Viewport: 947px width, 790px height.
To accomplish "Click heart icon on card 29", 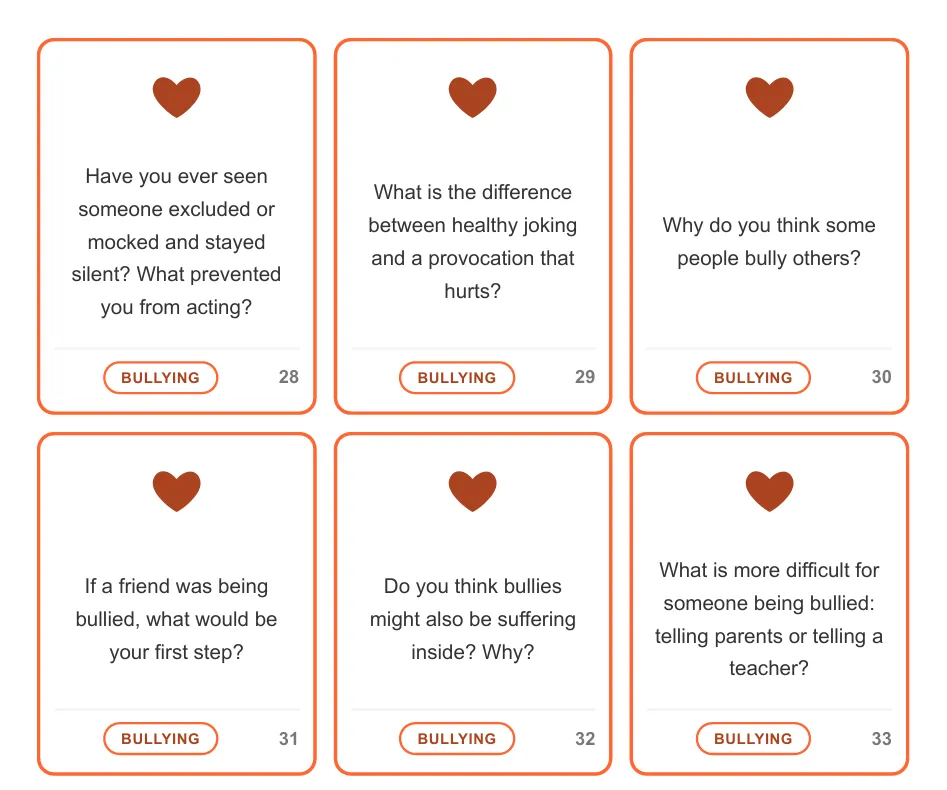I will point(472,97).
